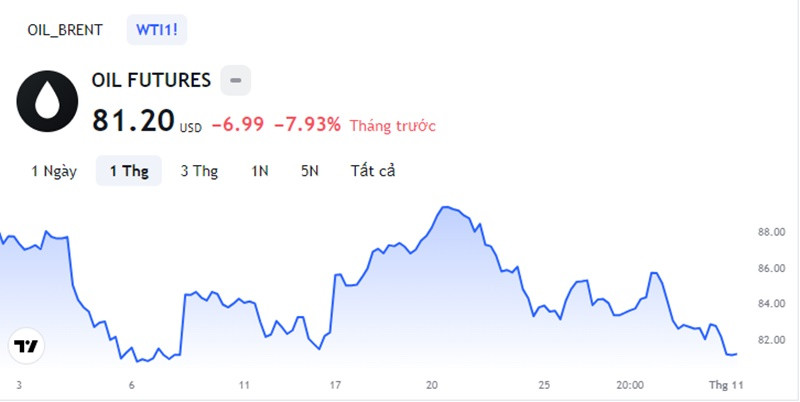This screenshot has width=800, height=402.
Task: Select the 1 Thg time range
Action: pyautogui.click(x=129, y=171)
